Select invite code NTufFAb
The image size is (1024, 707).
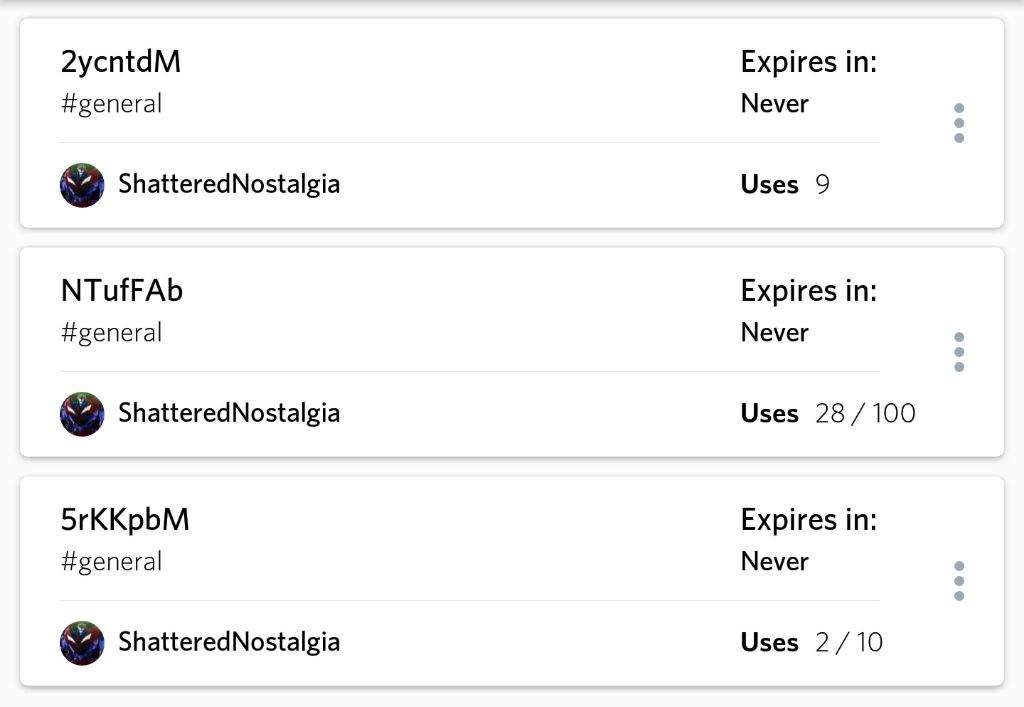[121, 291]
